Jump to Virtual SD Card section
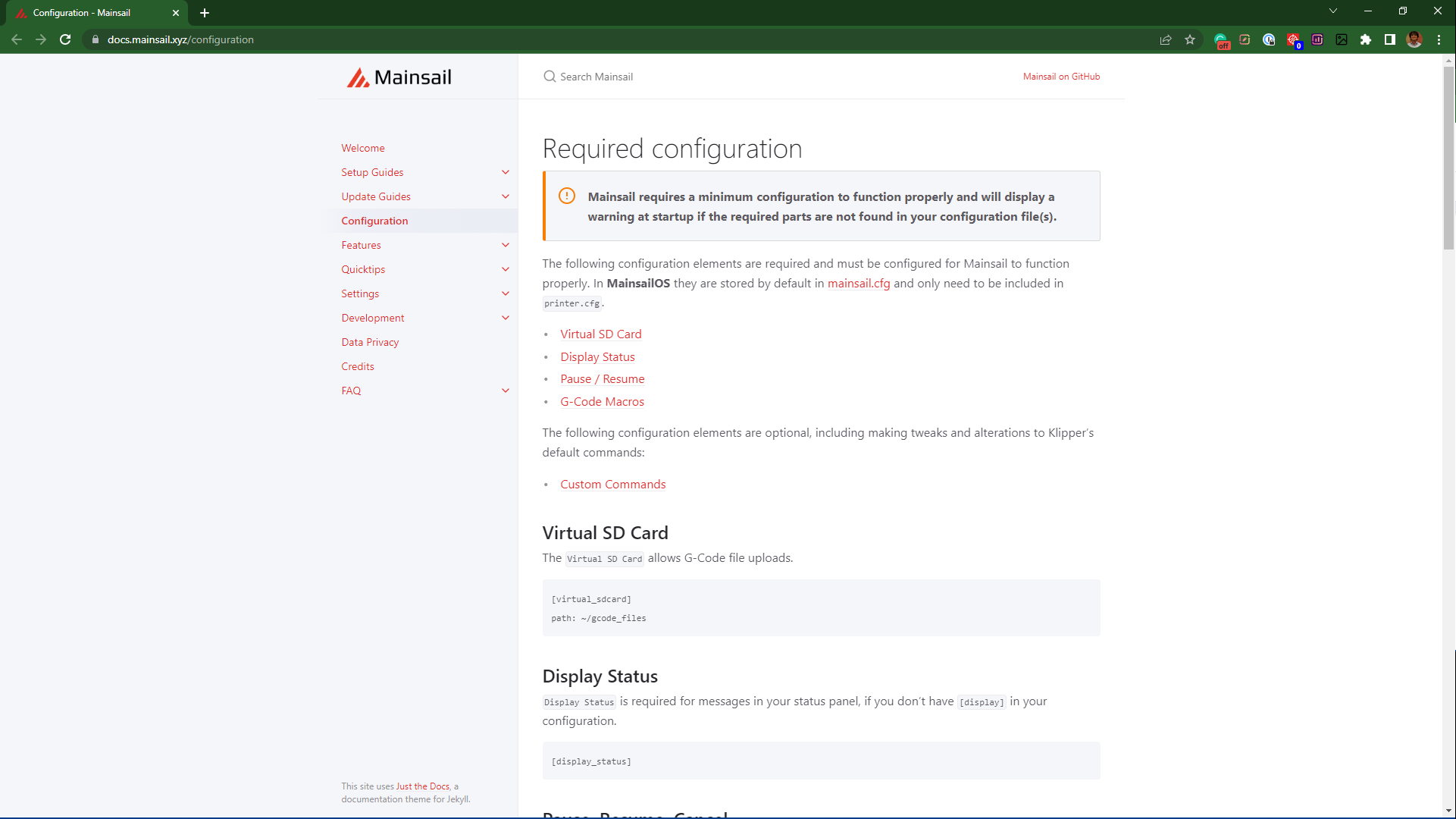Image resolution: width=1456 pixels, height=819 pixels. click(x=601, y=334)
